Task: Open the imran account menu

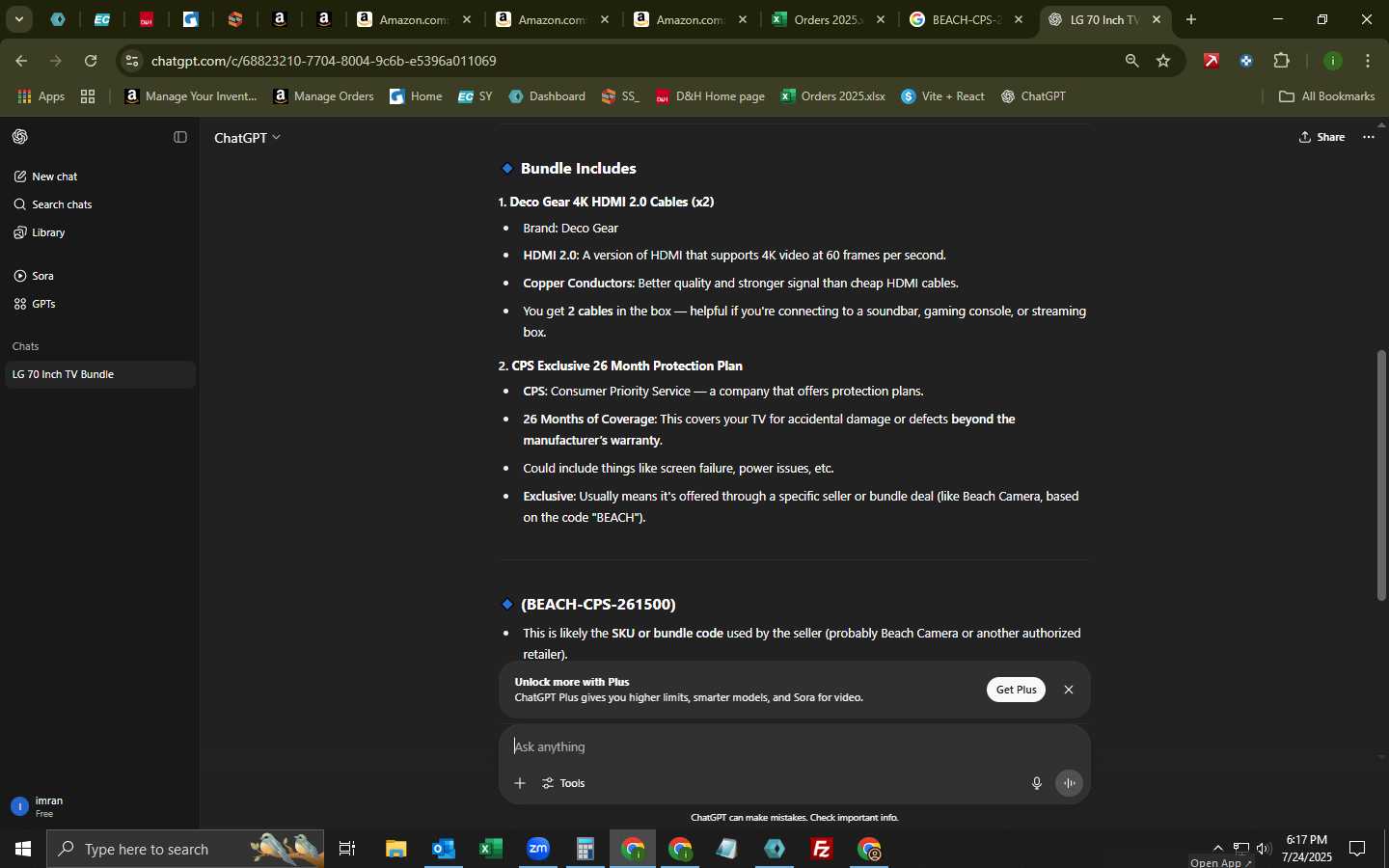Action: coord(100,806)
